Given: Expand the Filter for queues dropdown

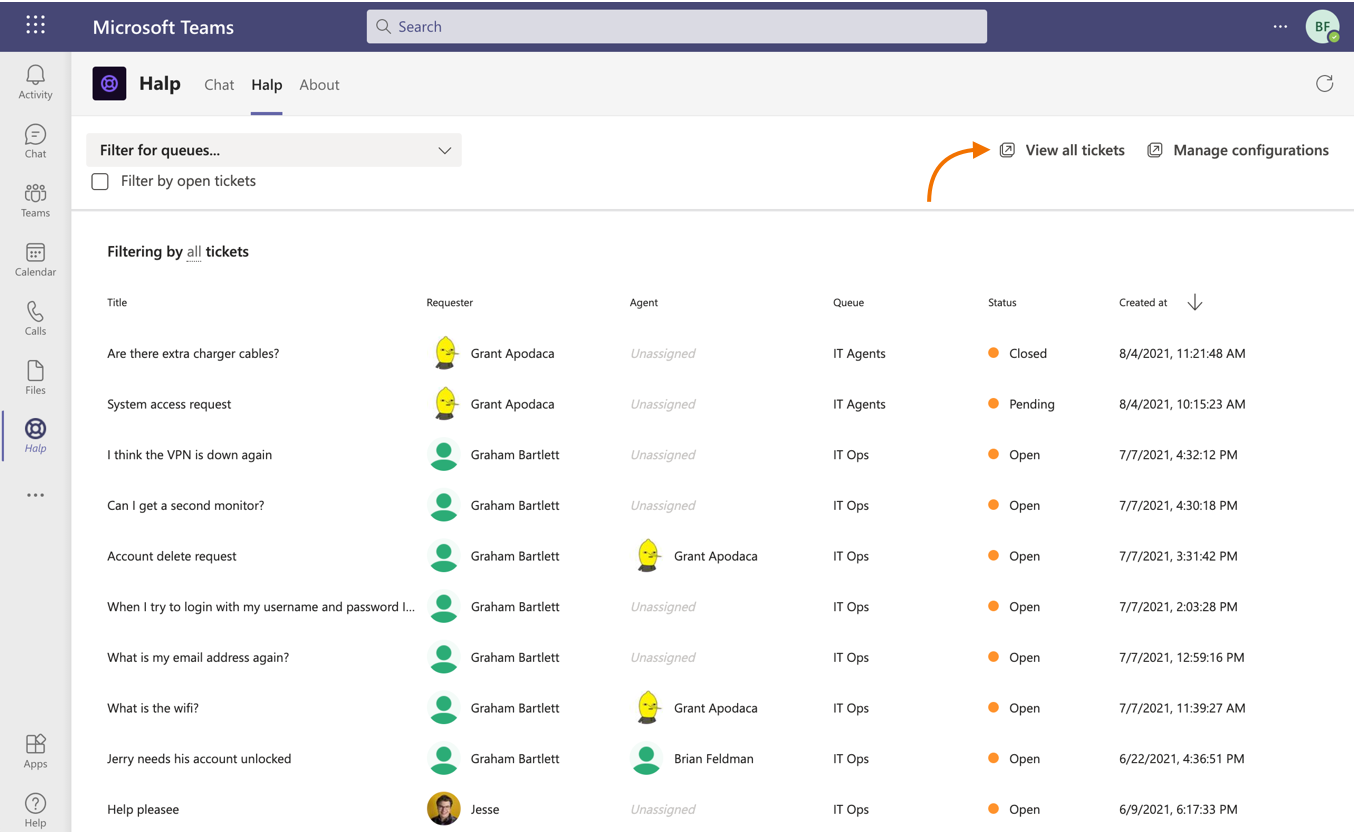Looking at the screenshot, I should click(274, 150).
